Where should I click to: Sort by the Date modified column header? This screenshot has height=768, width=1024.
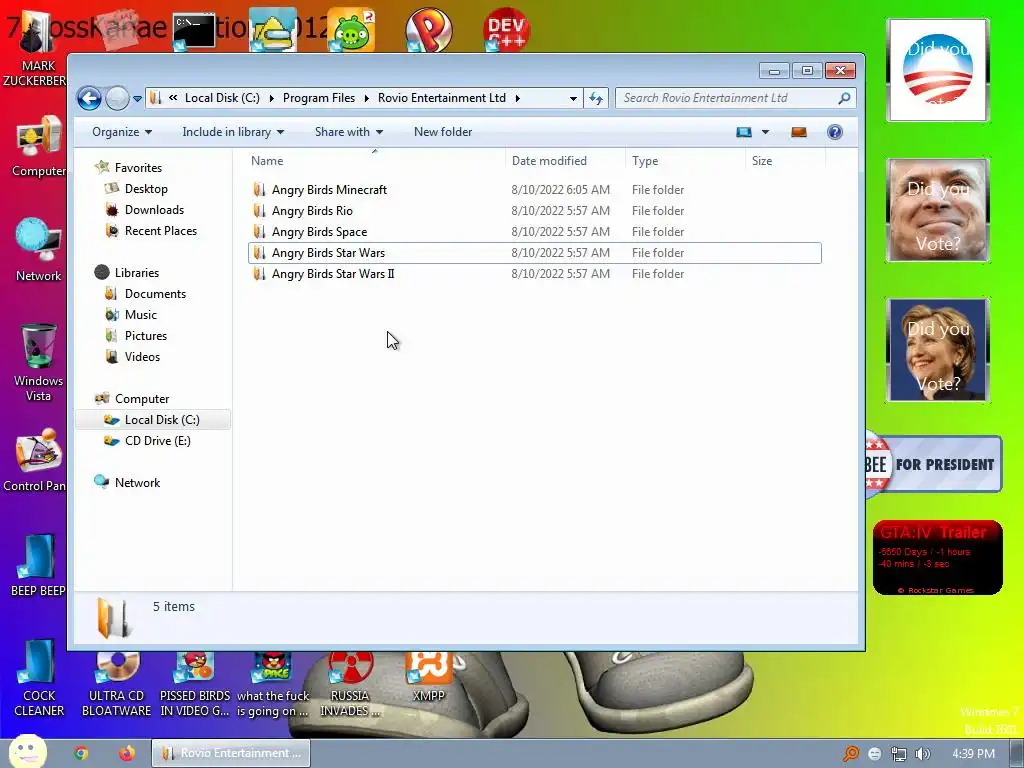click(565, 161)
